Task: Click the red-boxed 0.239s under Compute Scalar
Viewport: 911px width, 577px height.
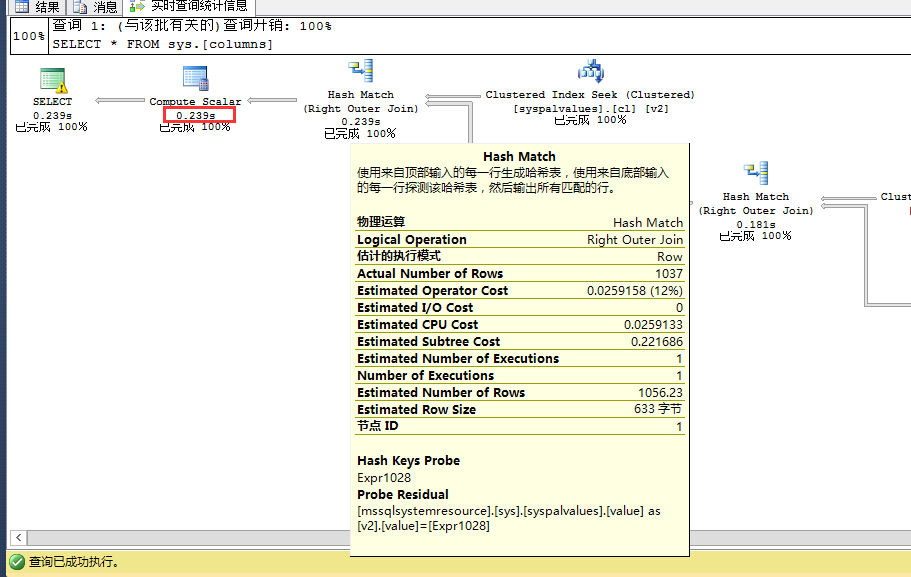Action: [198, 115]
